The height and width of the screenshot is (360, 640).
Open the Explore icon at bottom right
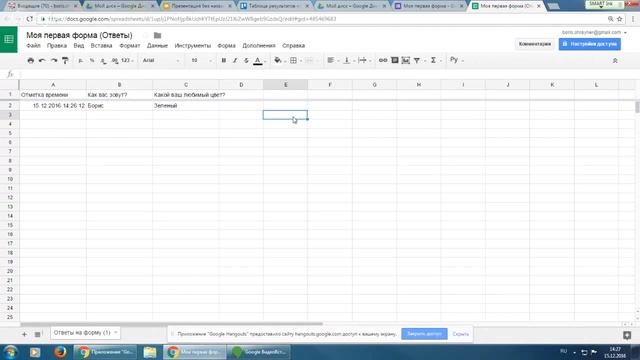pyautogui.click(x=627, y=335)
